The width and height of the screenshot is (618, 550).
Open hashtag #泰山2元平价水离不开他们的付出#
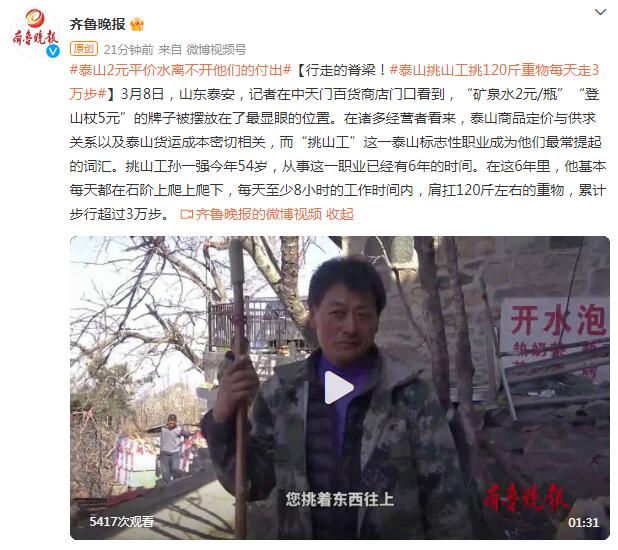point(181,70)
